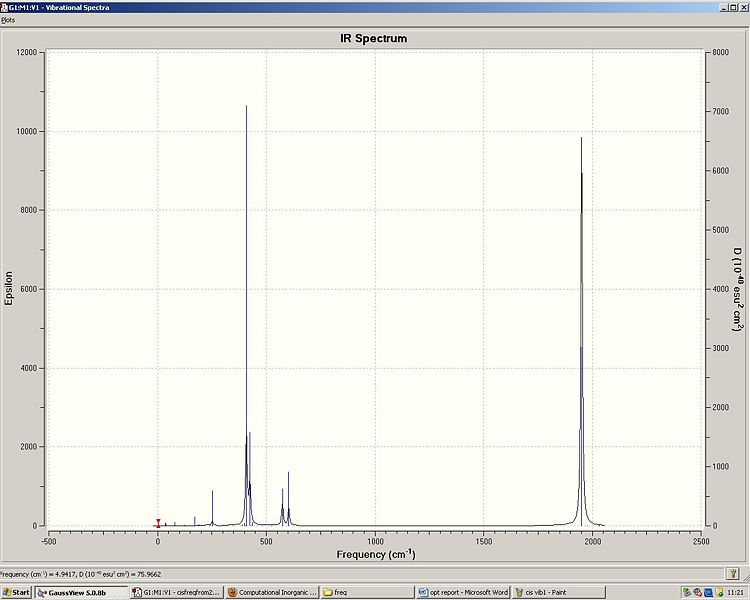This screenshot has height=600, width=750.
Task: Open the freq folder from taskbar
Action: click(367, 592)
